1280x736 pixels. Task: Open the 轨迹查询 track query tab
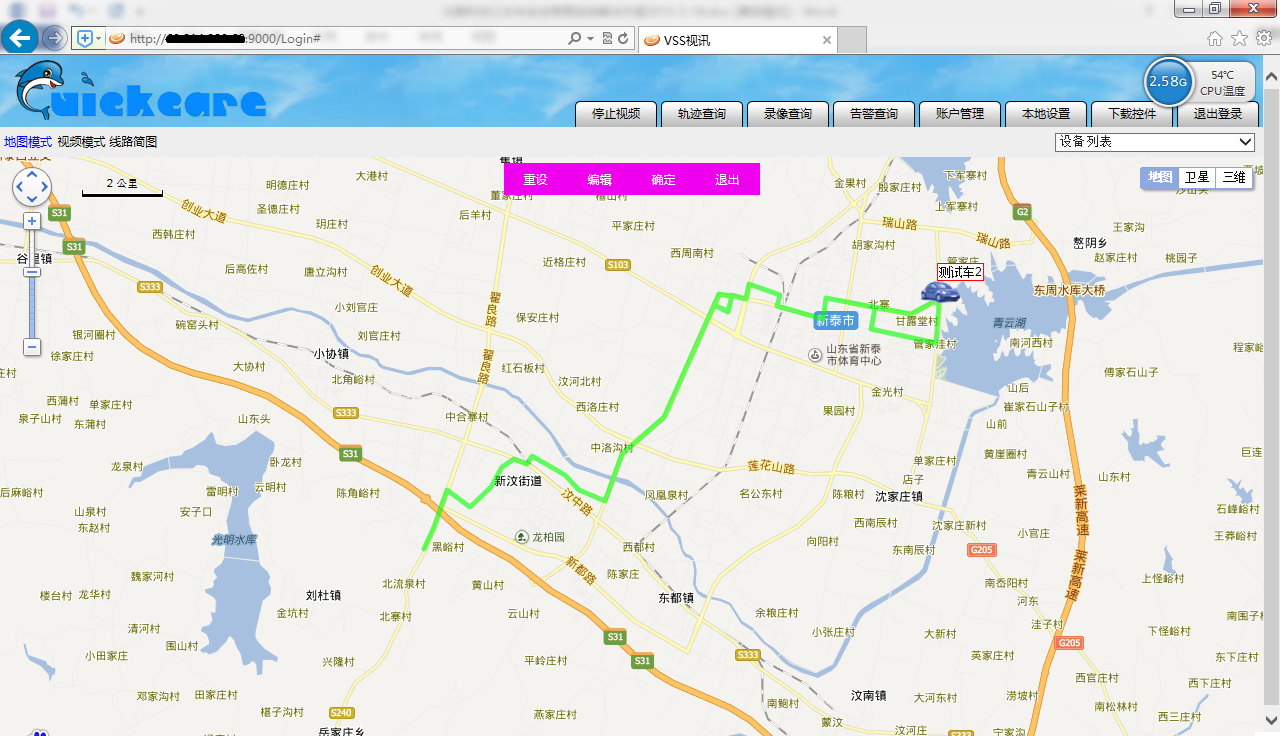(701, 114)
